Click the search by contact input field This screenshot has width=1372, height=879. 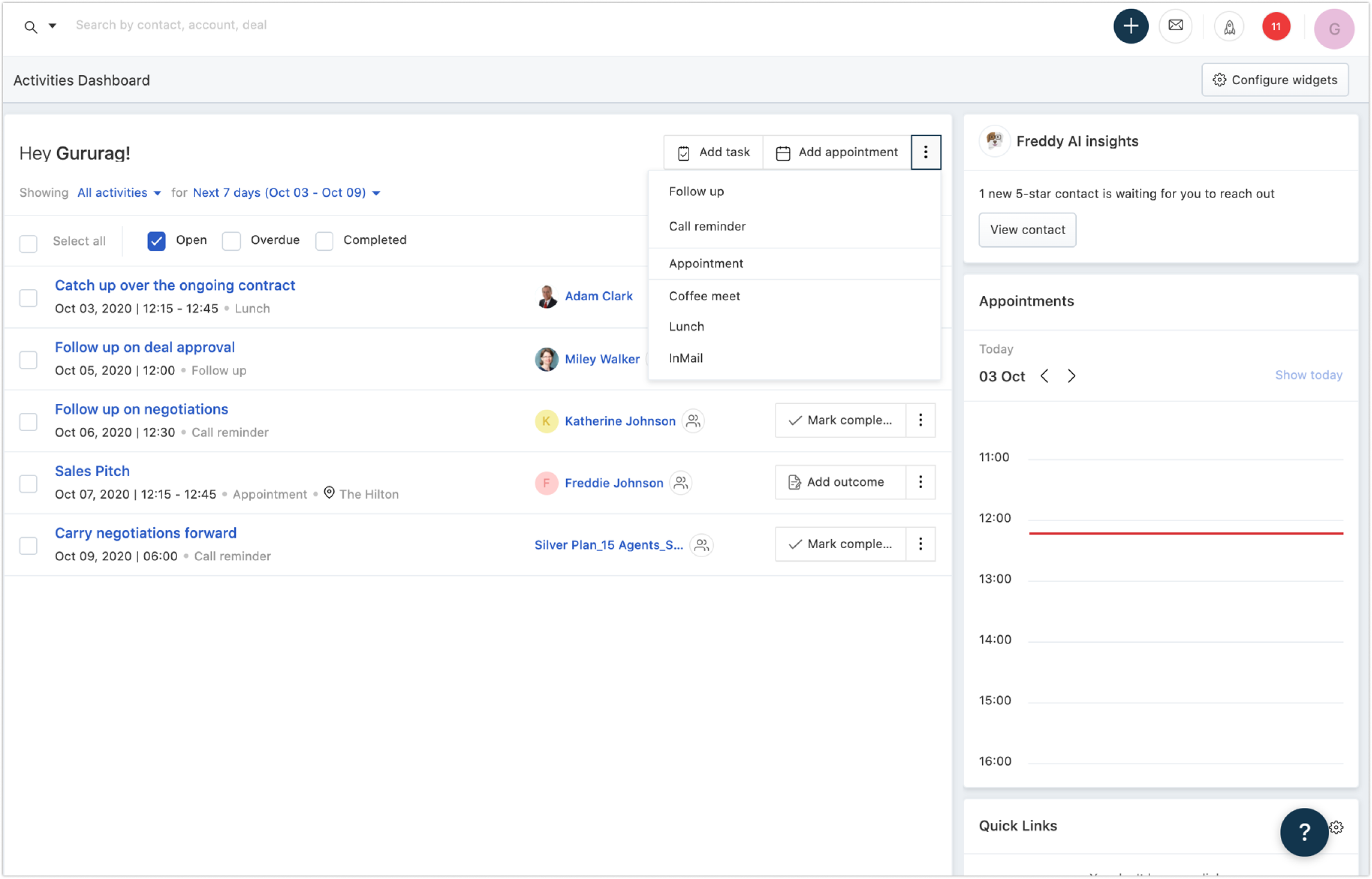[x=171, y=25]
